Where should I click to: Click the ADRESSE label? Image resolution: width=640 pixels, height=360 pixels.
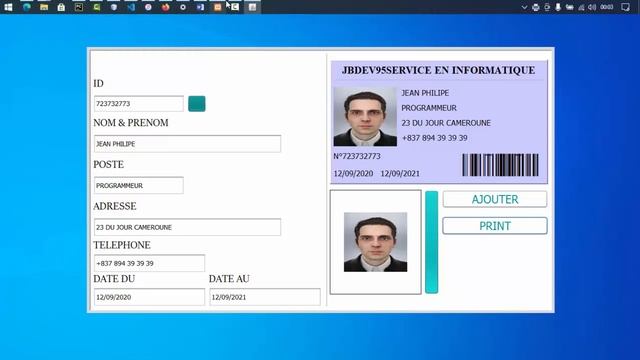click(x=115, y=206)
